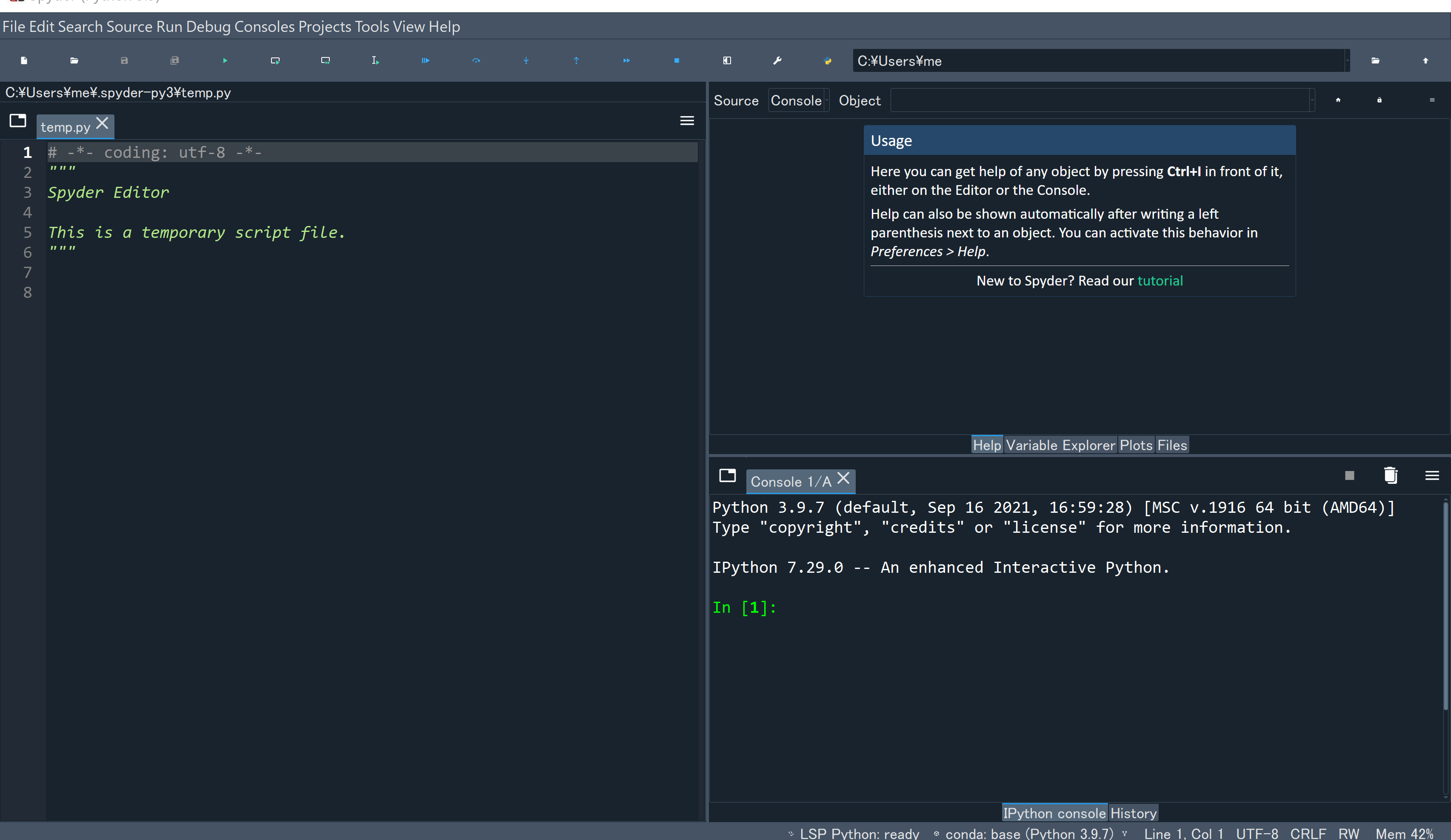
Task: Switch to the Console tab in top panel
Action: [795, 99]
